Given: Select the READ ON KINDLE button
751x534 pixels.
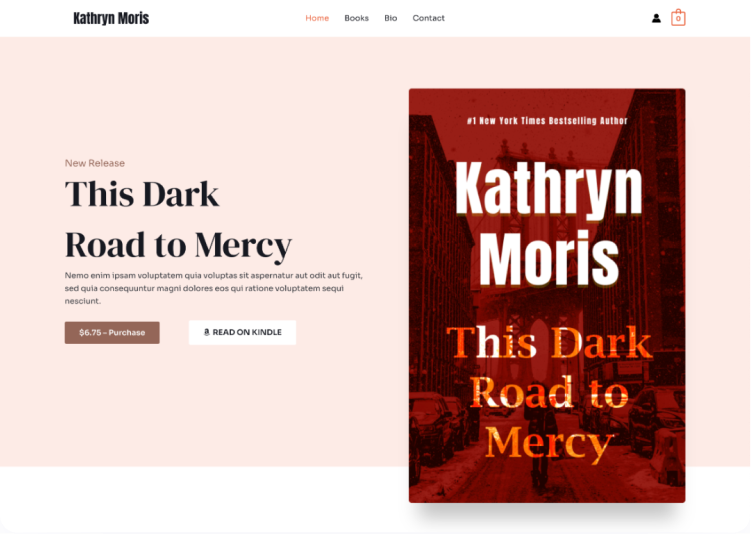Looking at the screenshot, I should pyautogui.click(x=242, y=332).
